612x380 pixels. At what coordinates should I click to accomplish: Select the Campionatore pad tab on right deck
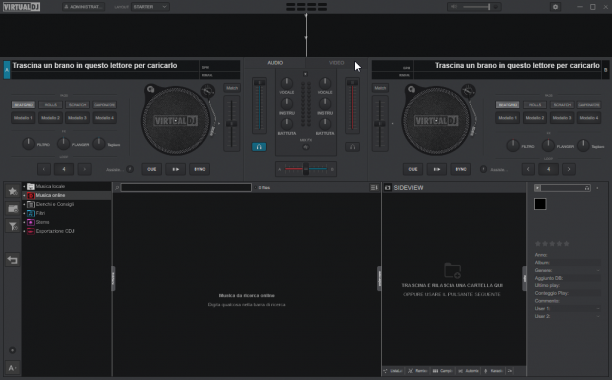[x=589, y=105]
